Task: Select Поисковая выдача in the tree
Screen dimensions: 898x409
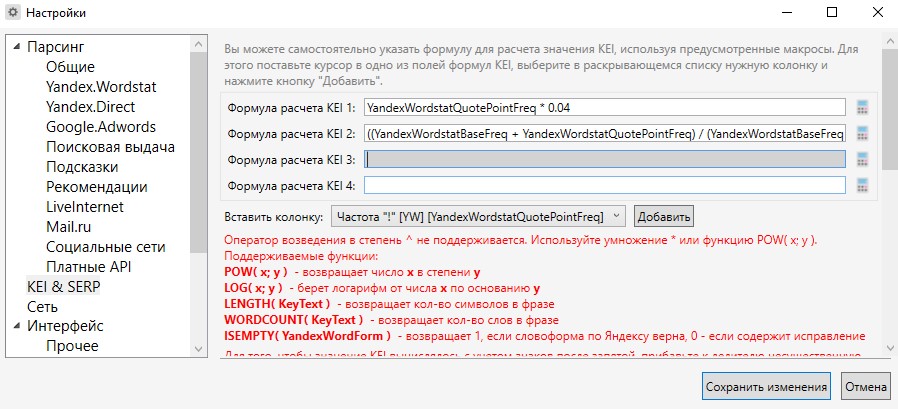Action: point(111,147)
